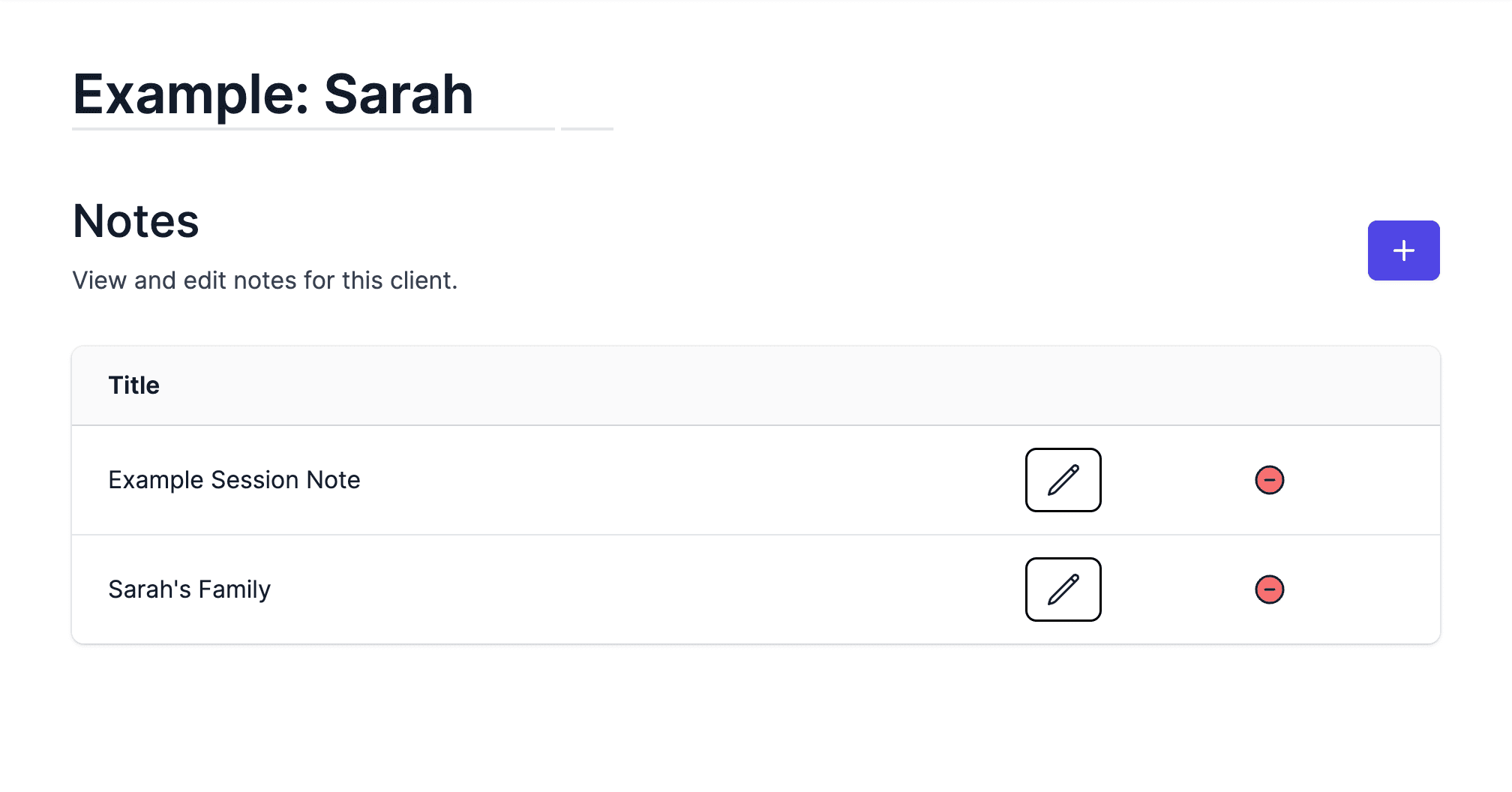Click the word "Session" in first note title
The height and width of the screenshot is (792, 1512).
tap(255, 480)
